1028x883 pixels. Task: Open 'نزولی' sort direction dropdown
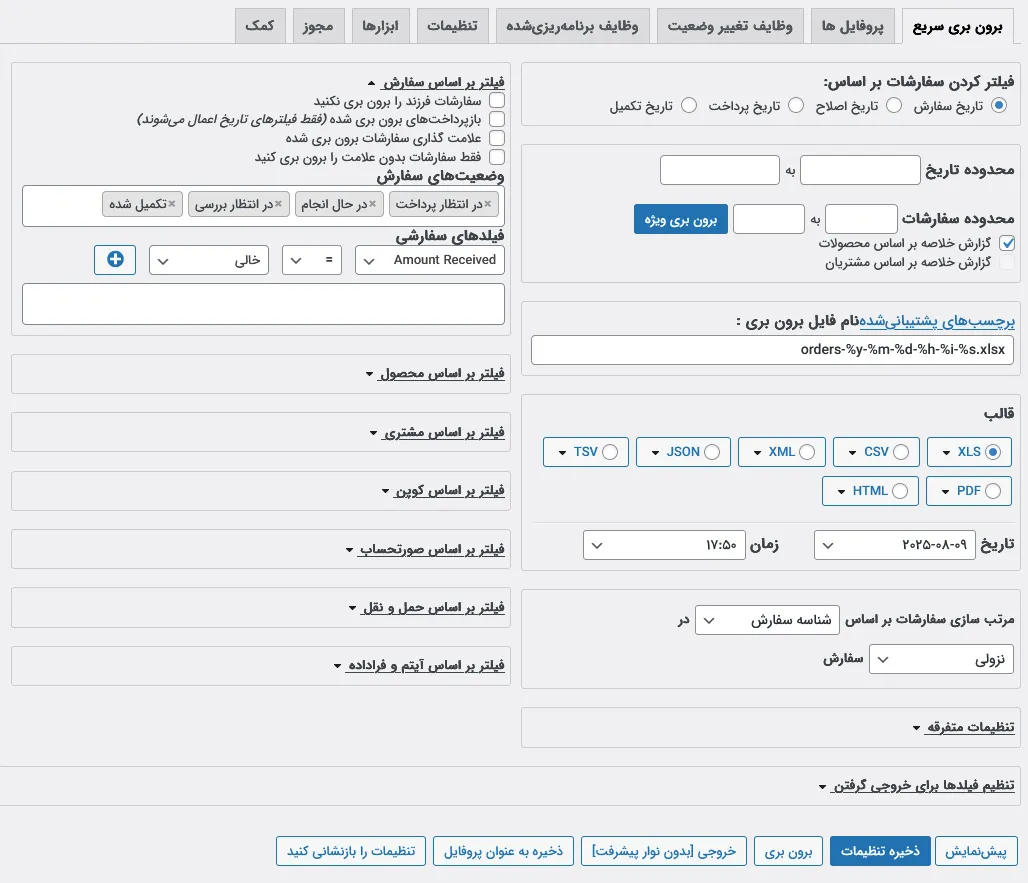pos(941,659)
